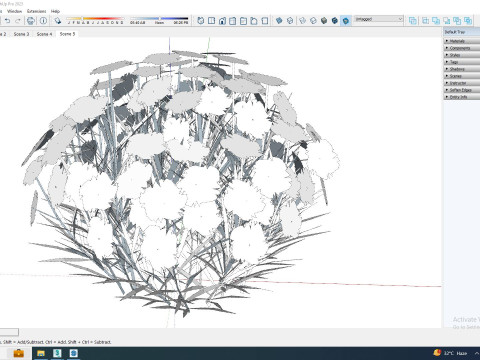Enable Back Edges style icon
Screen dimensions: 480x360
290,21
